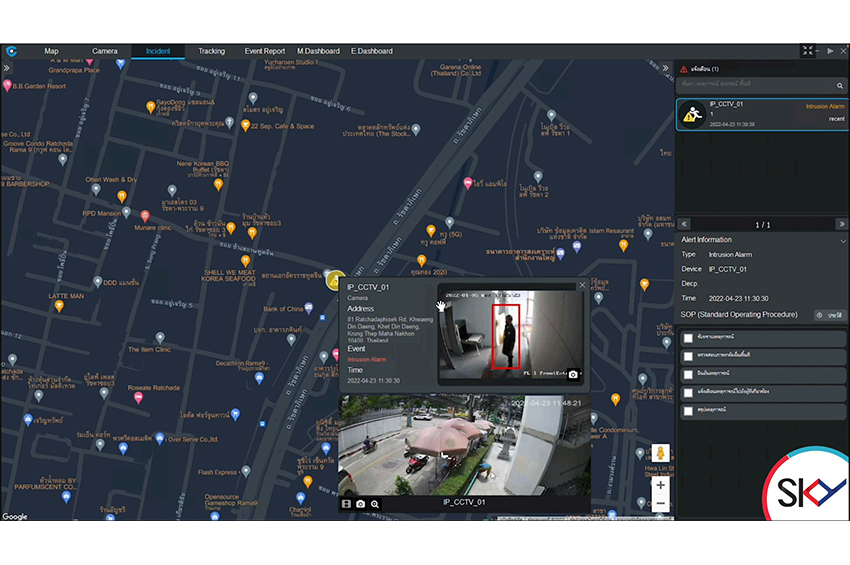Check the fifth SOP checklist item
The width and height of the screenshot is (850, 565).
tap(688, 411)
